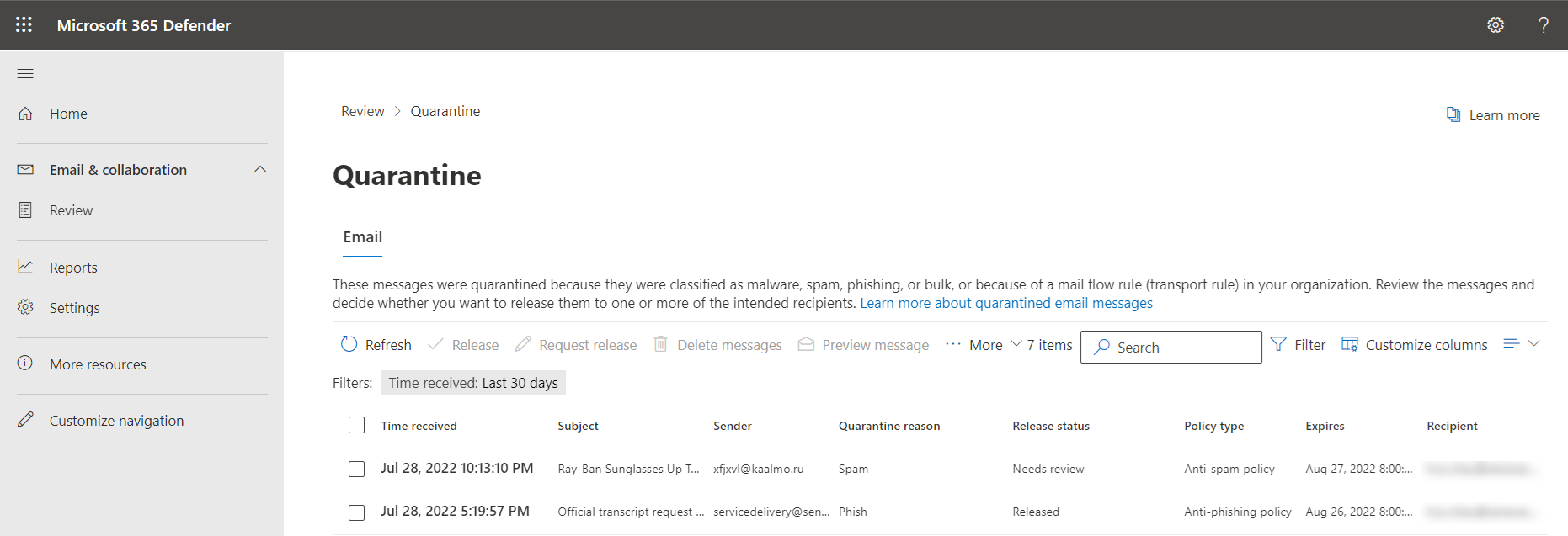Open Review in the sidebar navigation

click(71, 210)
